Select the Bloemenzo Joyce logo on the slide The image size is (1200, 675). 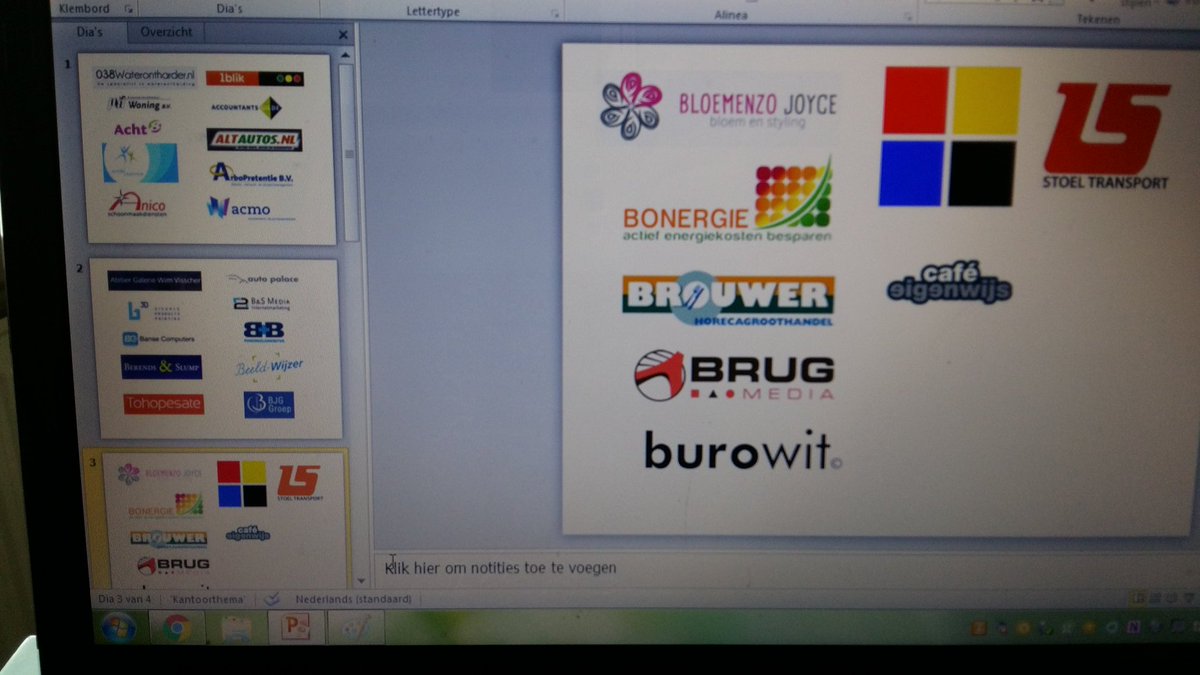click(x=718, y=106)
